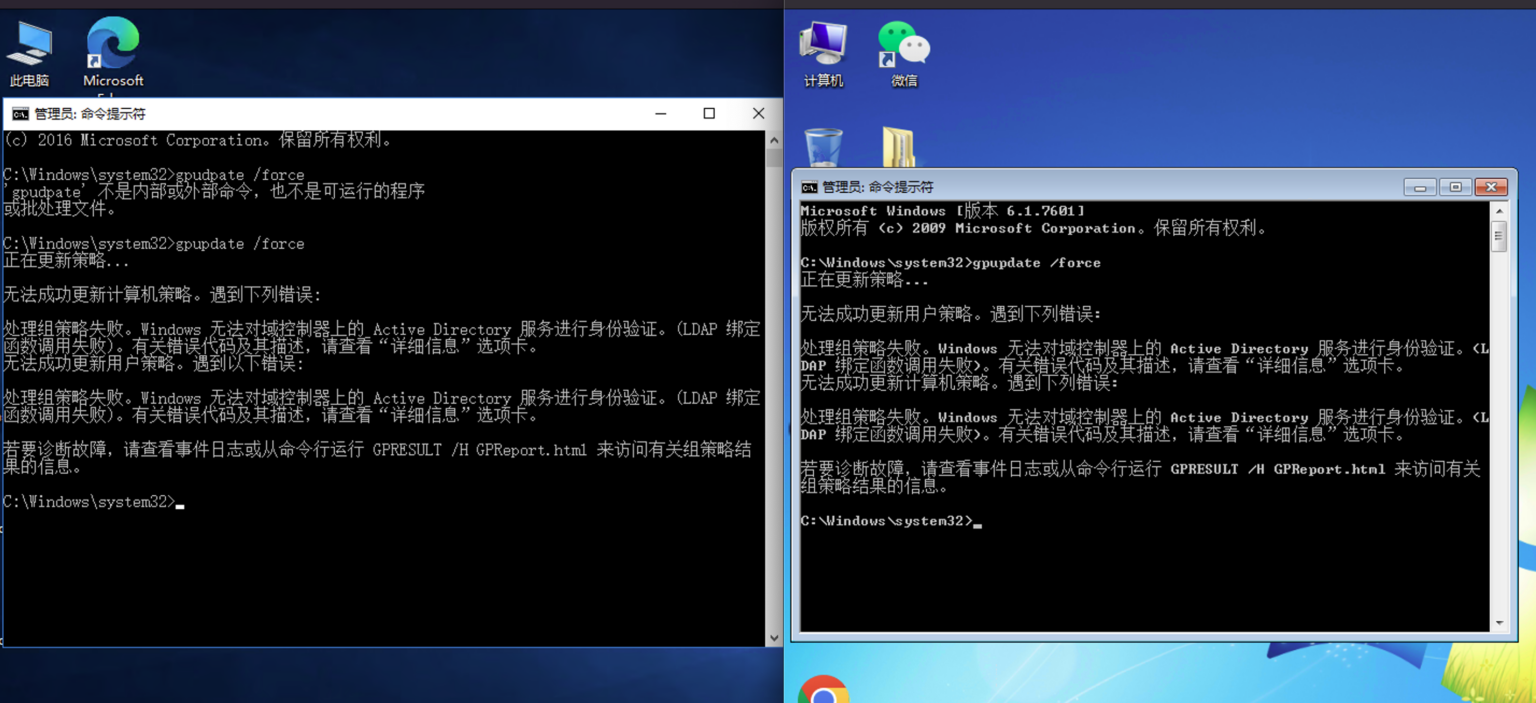Click '不是内部或外部命令' error line in the left window
1536x703 pixels.
click(x=215, y=191)
